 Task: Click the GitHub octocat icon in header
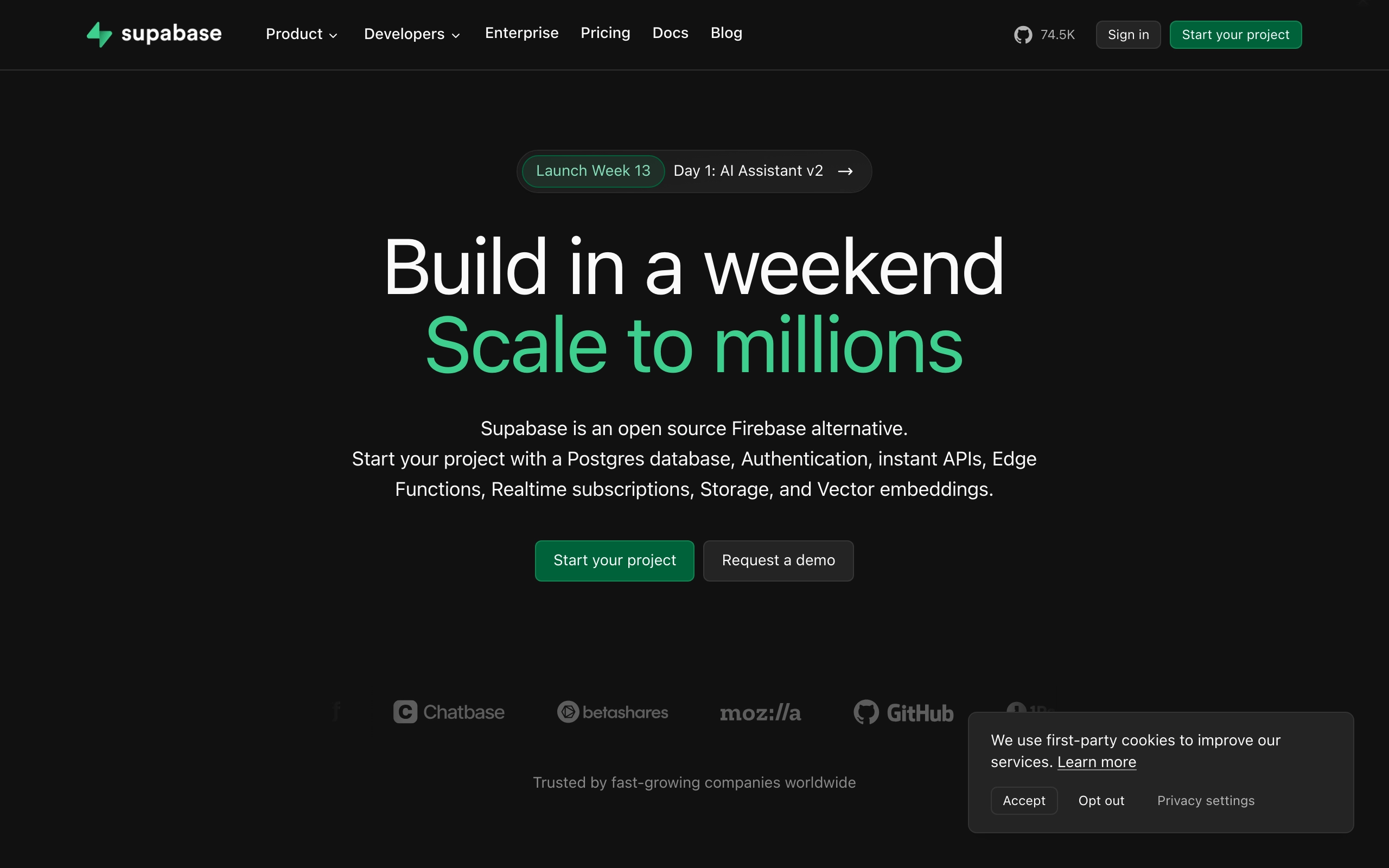1023,35
